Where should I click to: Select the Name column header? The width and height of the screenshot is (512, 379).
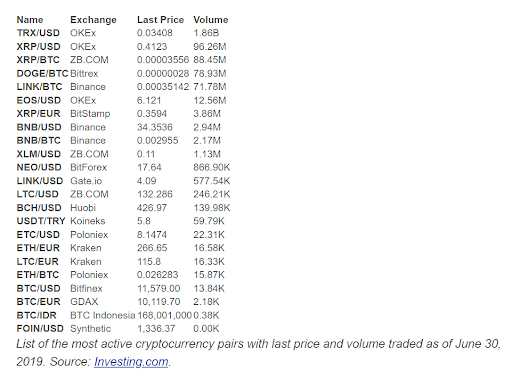point(30,20)
